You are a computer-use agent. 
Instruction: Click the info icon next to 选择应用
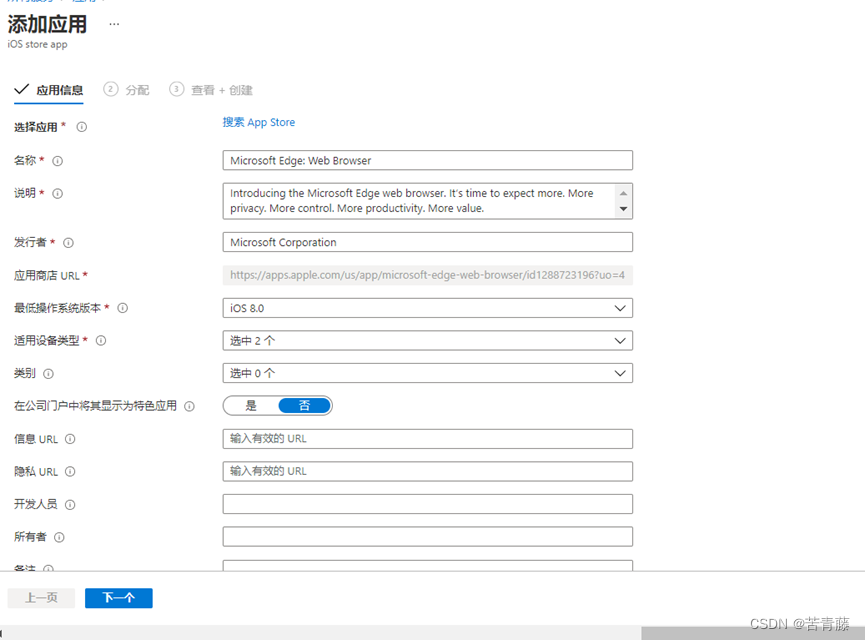click(x=80, y=126)
